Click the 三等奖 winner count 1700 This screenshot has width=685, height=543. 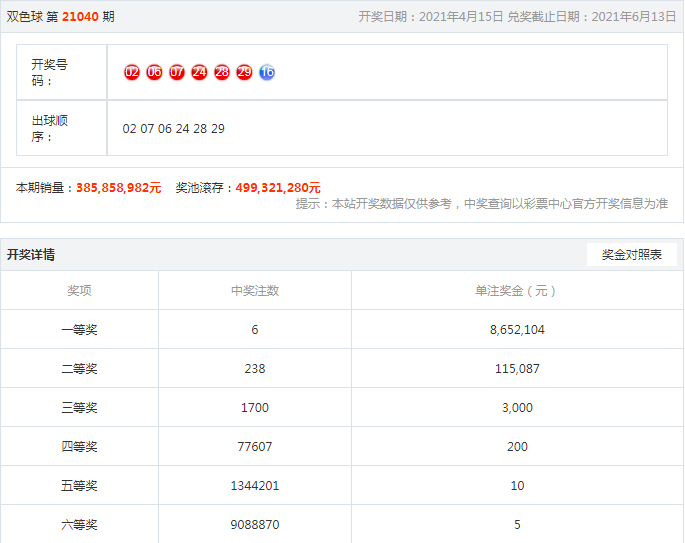click(255, 408)
